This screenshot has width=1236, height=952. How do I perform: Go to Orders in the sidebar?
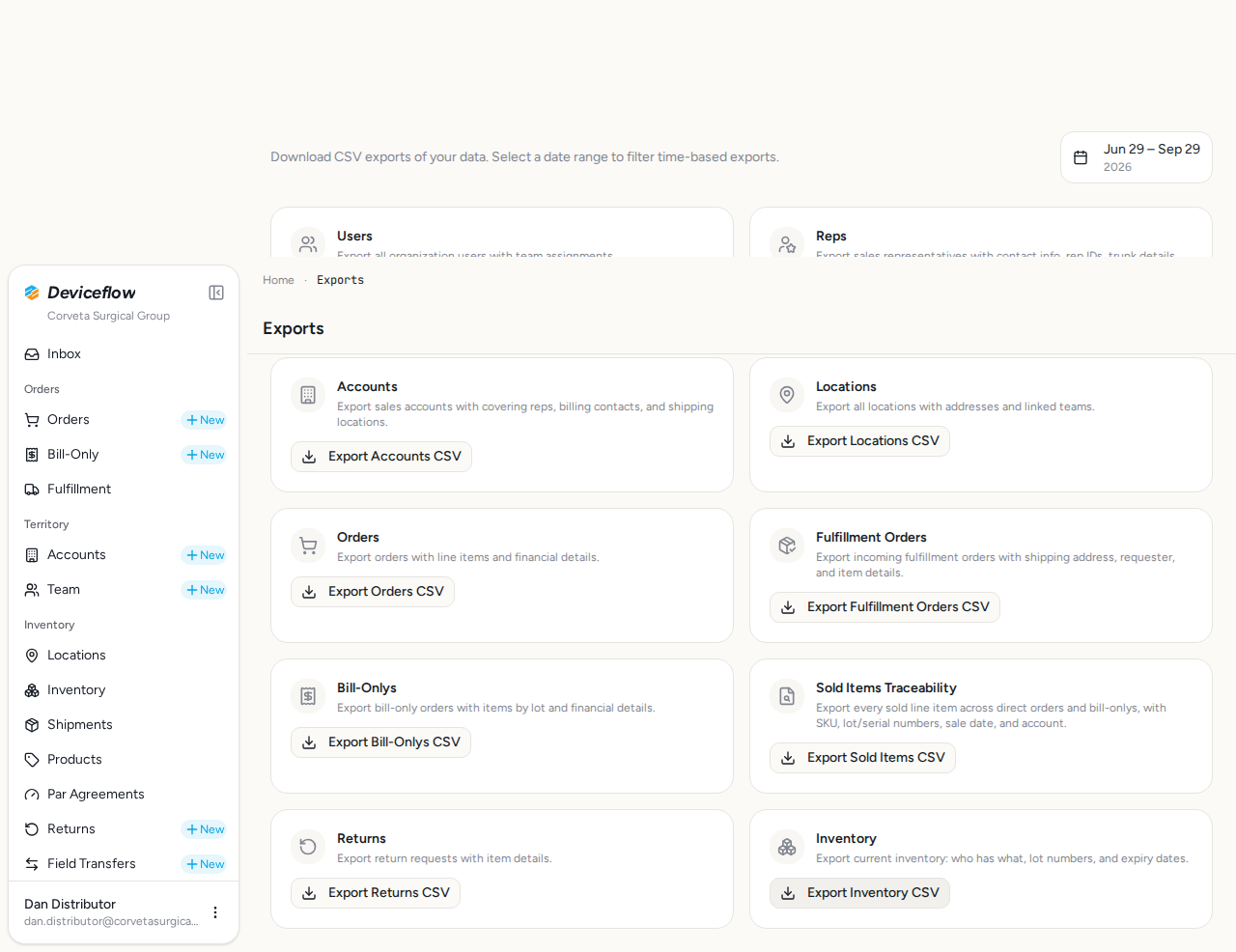(x=97, y=420)
